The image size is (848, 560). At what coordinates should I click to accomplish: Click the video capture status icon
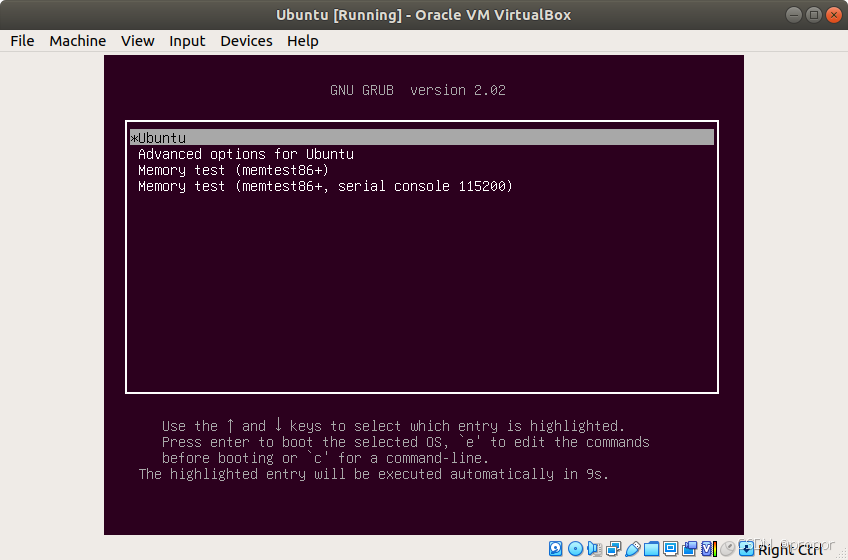pyautogui.click(x=690, y=549)
